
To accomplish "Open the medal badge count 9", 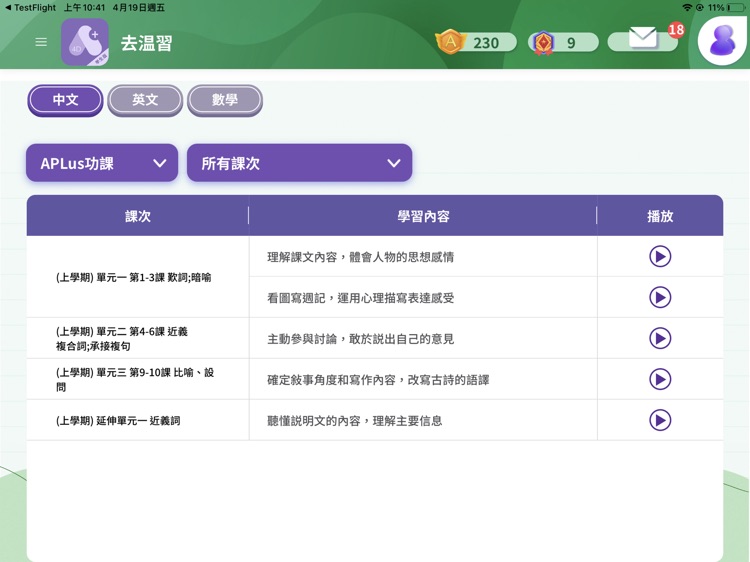I will (x=563, y=42).
